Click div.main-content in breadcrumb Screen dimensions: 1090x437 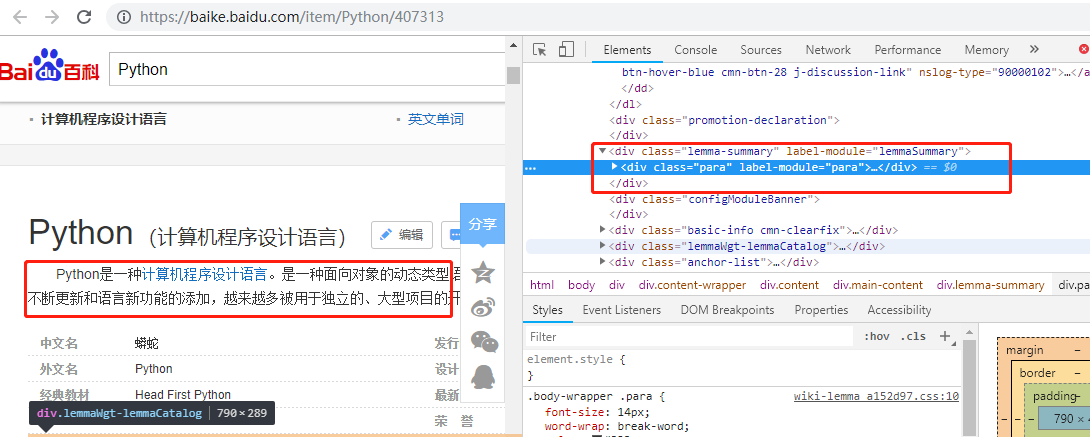[878, 285]
